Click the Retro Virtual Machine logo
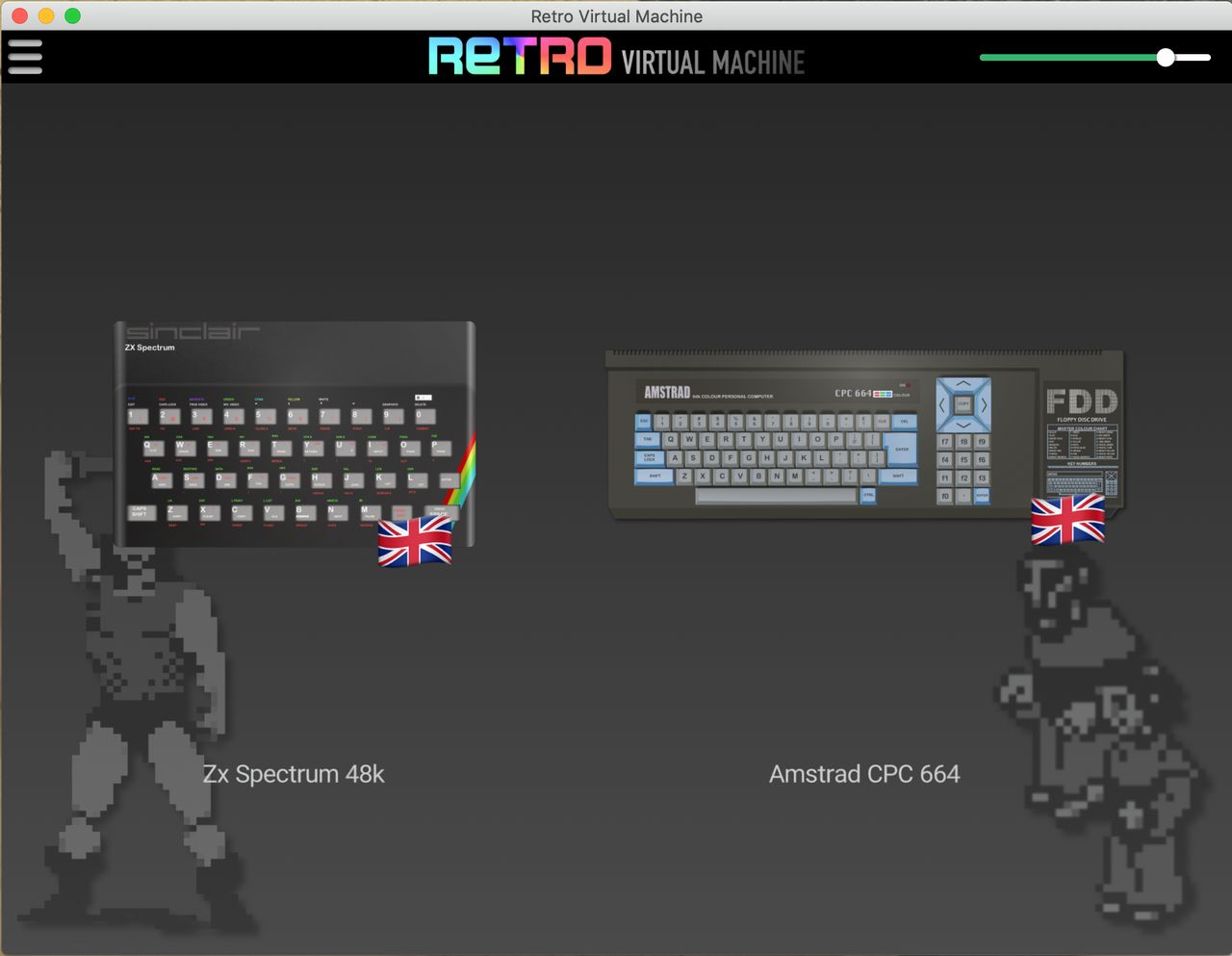The height and width of the screenshot is (956, 1232). click(x=616, y=57)
